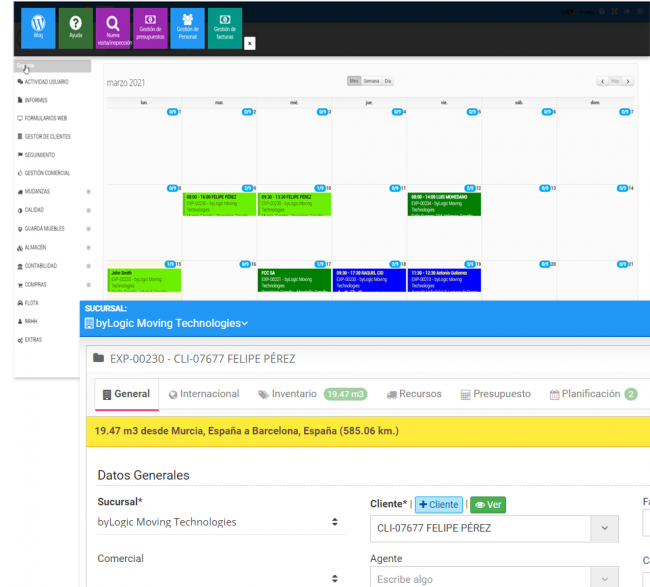Switch calendar to Semana view
Image resolution: width=650 pixels, height=587 pixels.
(x=370, y=81)
